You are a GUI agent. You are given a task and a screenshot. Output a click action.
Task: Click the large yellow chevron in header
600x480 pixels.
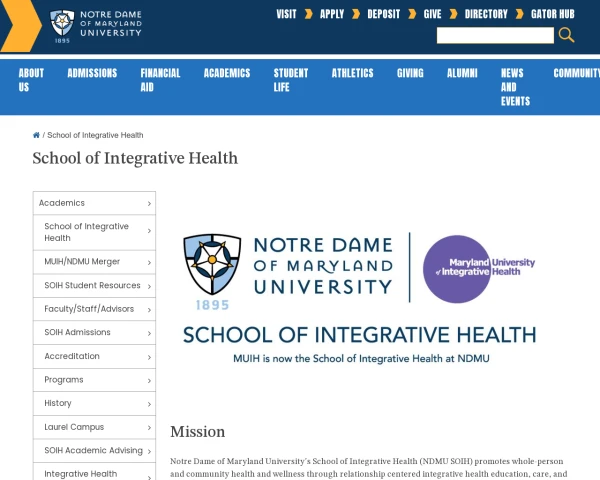[21, 26]
